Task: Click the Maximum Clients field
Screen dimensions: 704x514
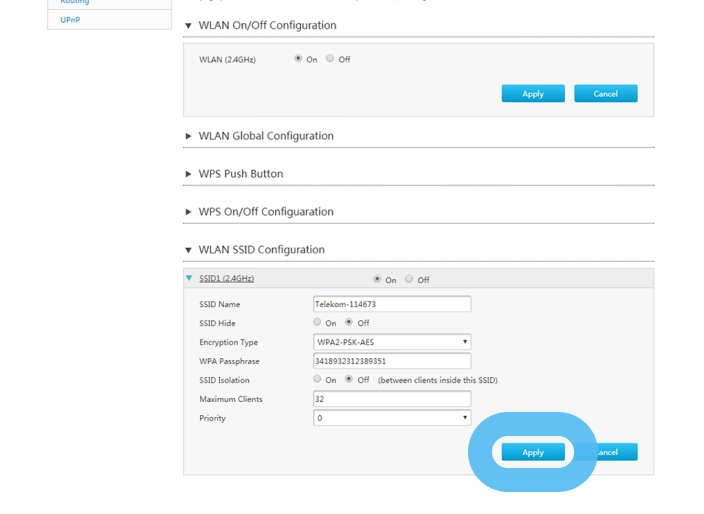Action: point(391,399)
